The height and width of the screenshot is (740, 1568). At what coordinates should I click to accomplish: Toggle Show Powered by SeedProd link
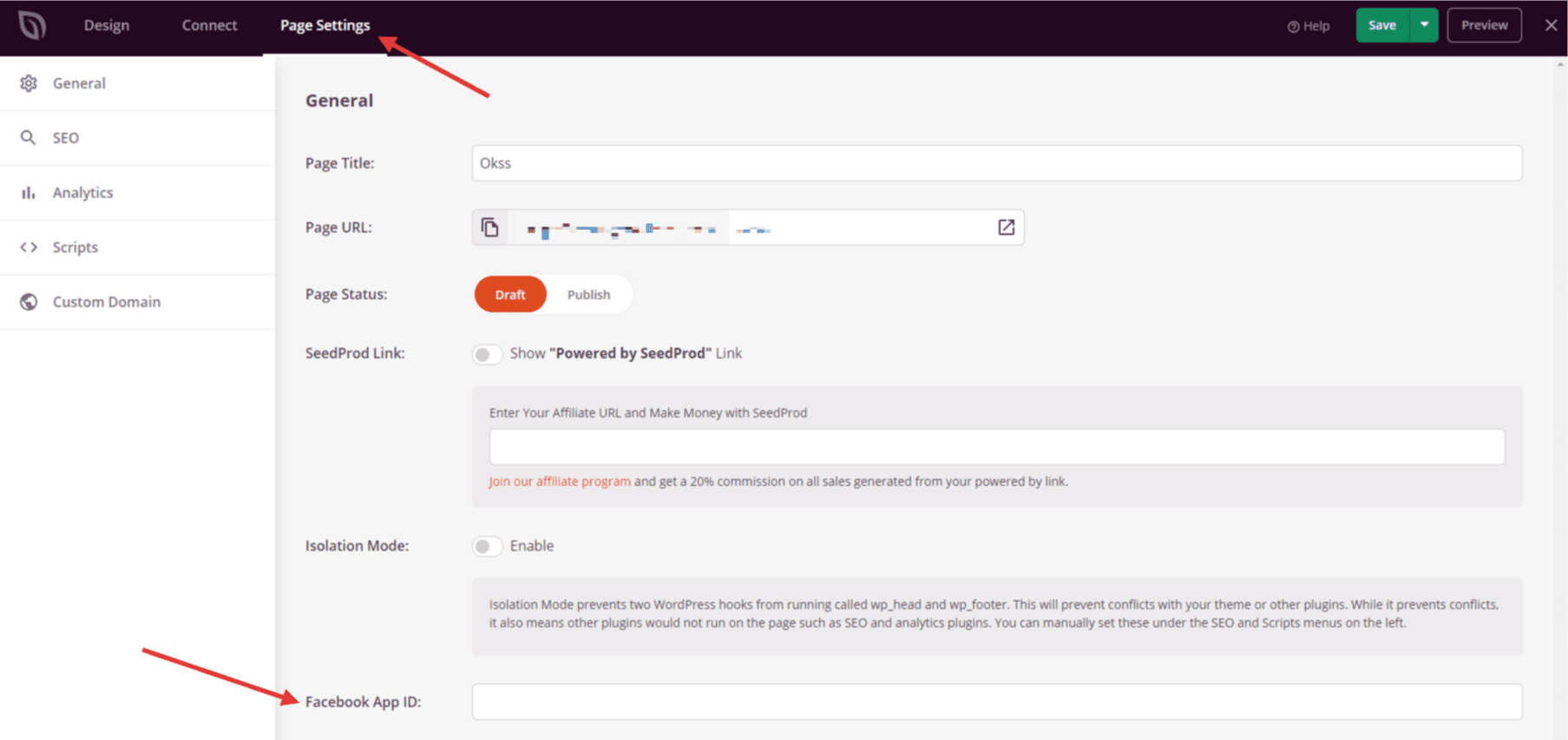(487, 354)
